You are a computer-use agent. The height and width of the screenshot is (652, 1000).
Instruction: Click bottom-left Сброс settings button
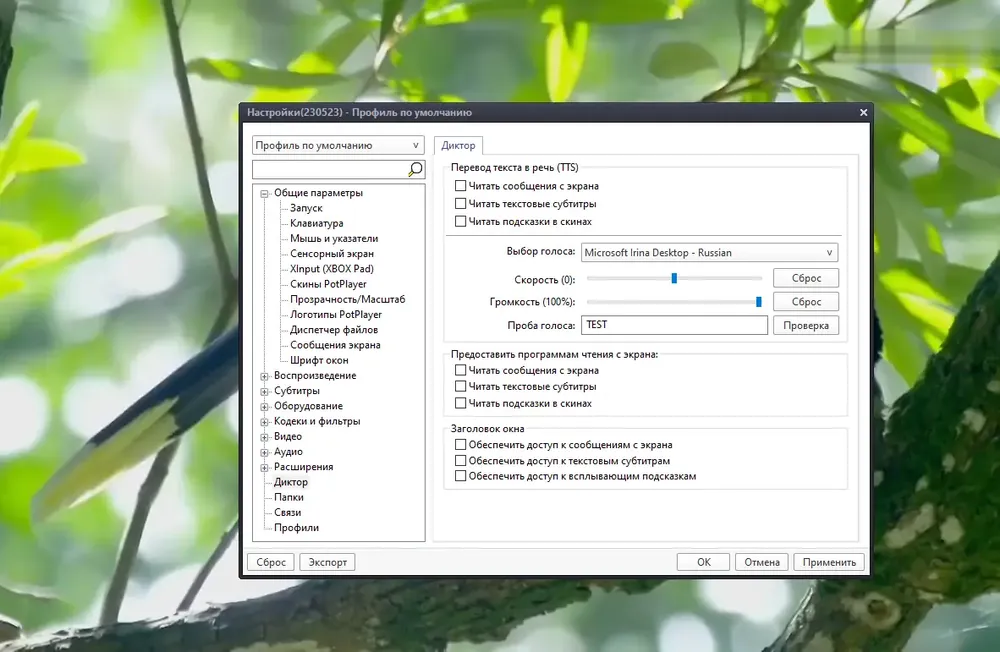271,562
